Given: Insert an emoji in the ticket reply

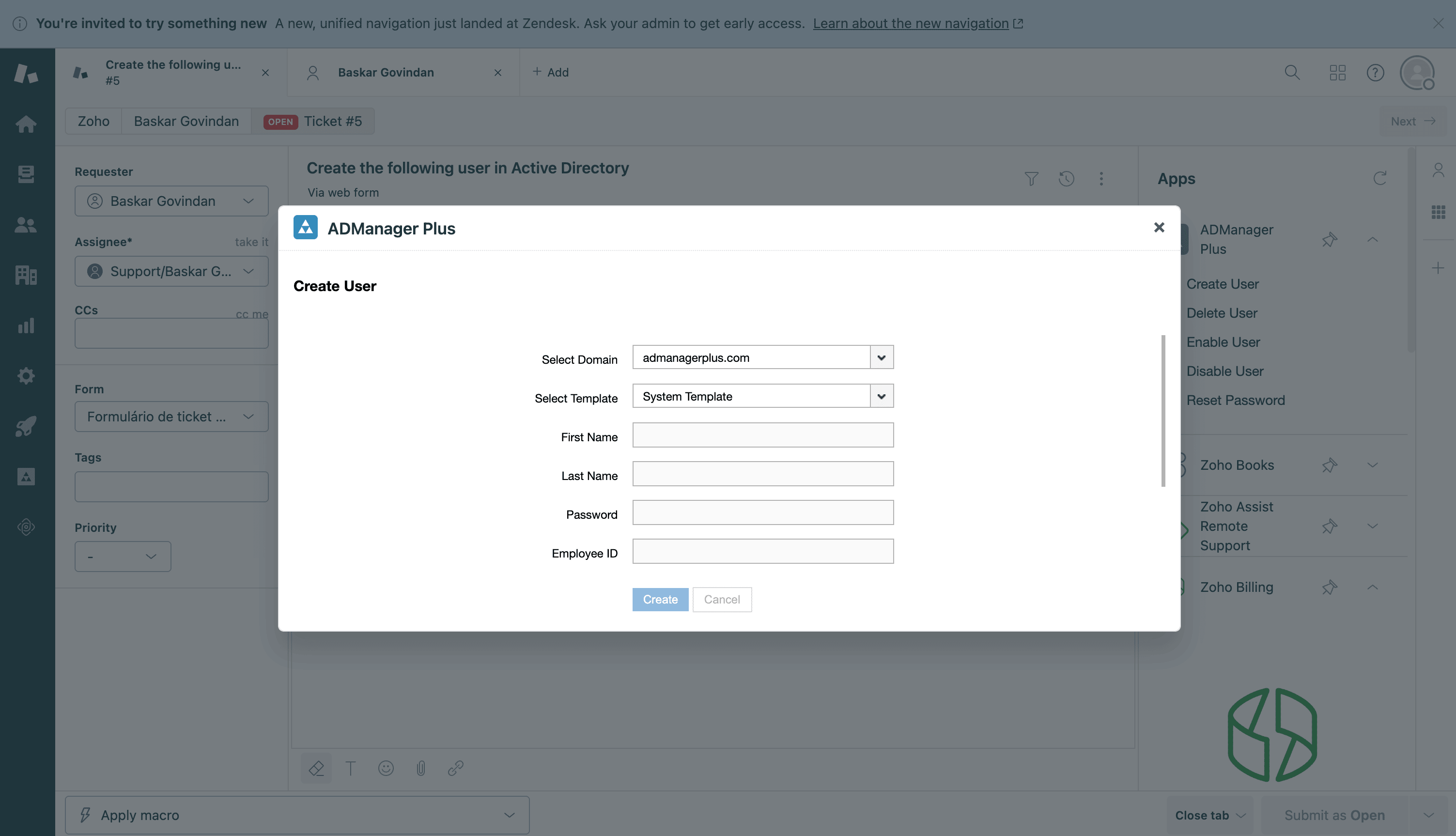Looking at the screenshot, I should (386, 768).
